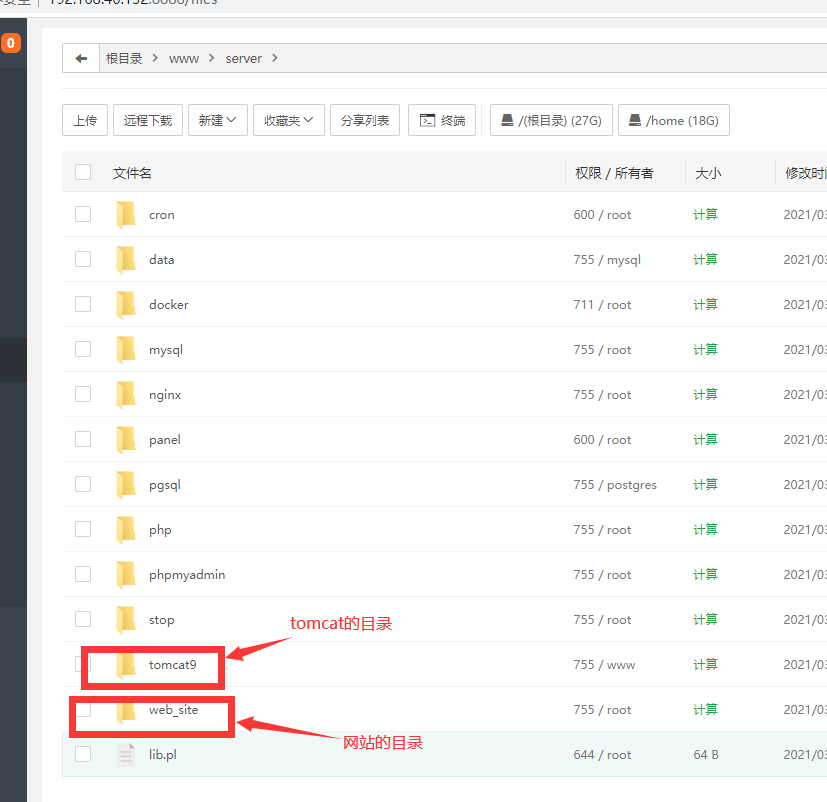Image resolution: width=827 pixels, height=802 pixels.
Task: Open the mysql folder icon
Action: tap(124, 348)
